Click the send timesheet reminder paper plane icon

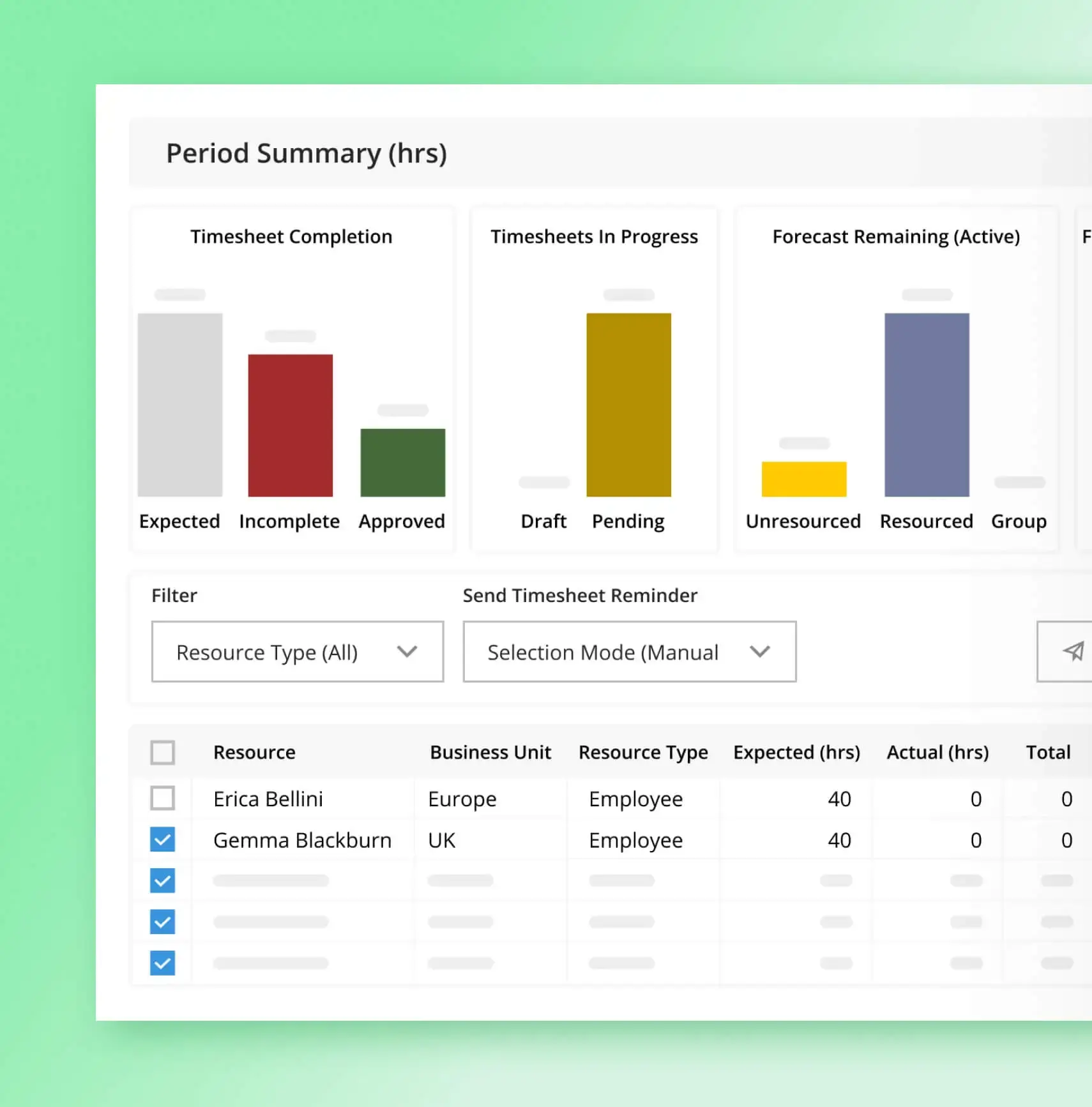pos(1073,652)
